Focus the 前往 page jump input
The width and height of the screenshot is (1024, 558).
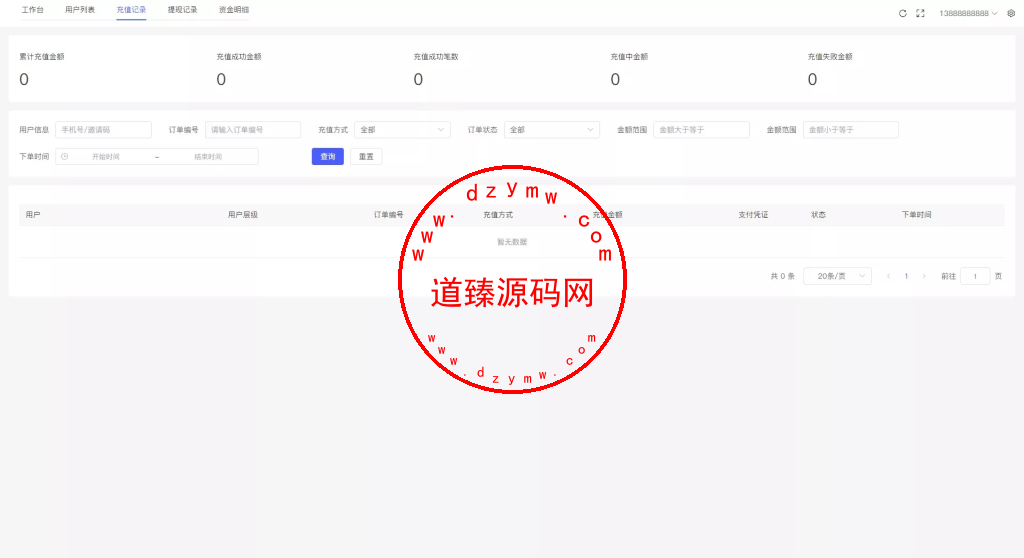pyautogui.click(x=975, y=276)
